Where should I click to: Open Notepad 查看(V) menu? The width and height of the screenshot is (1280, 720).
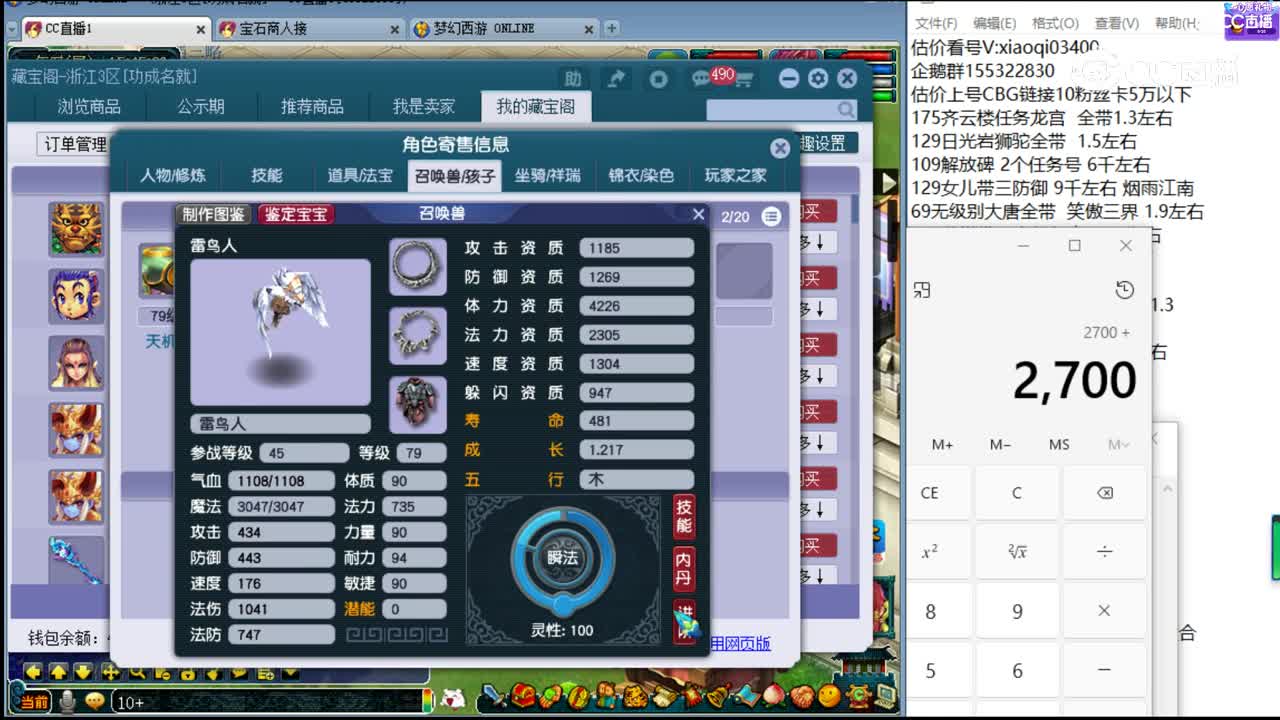click(1116, 23)
